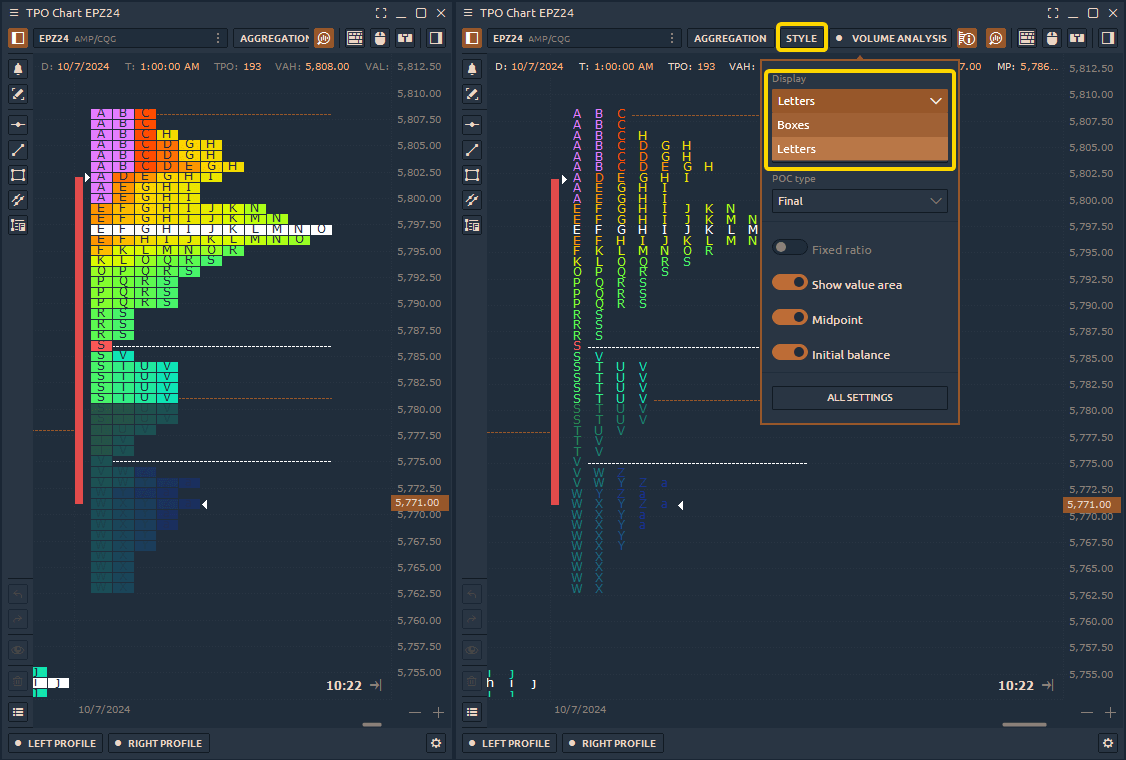Turn off Show value area switch
Image resolution: width=1126 pixels, height=760 pixels.
789,284
